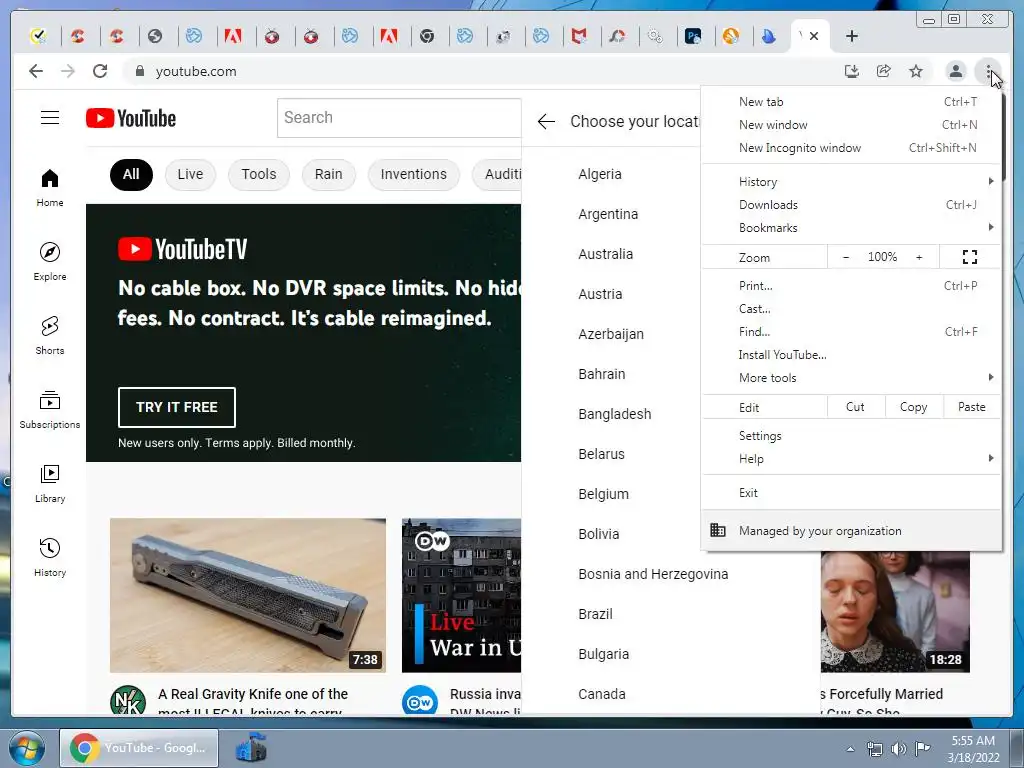Click the Chrome taskbar button YouTube - Google

(139, 748)
